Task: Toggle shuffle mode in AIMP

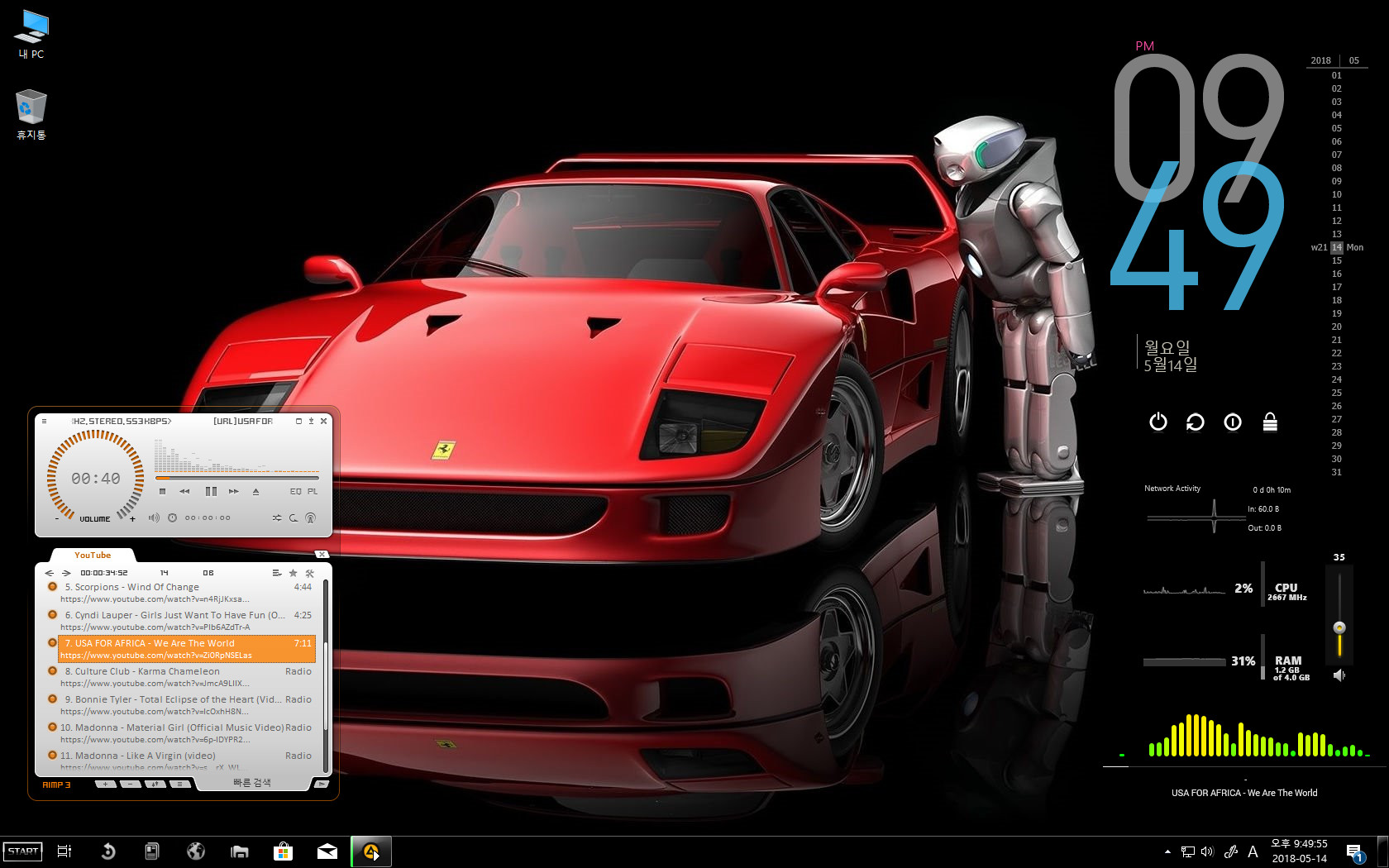Action: 277,517
